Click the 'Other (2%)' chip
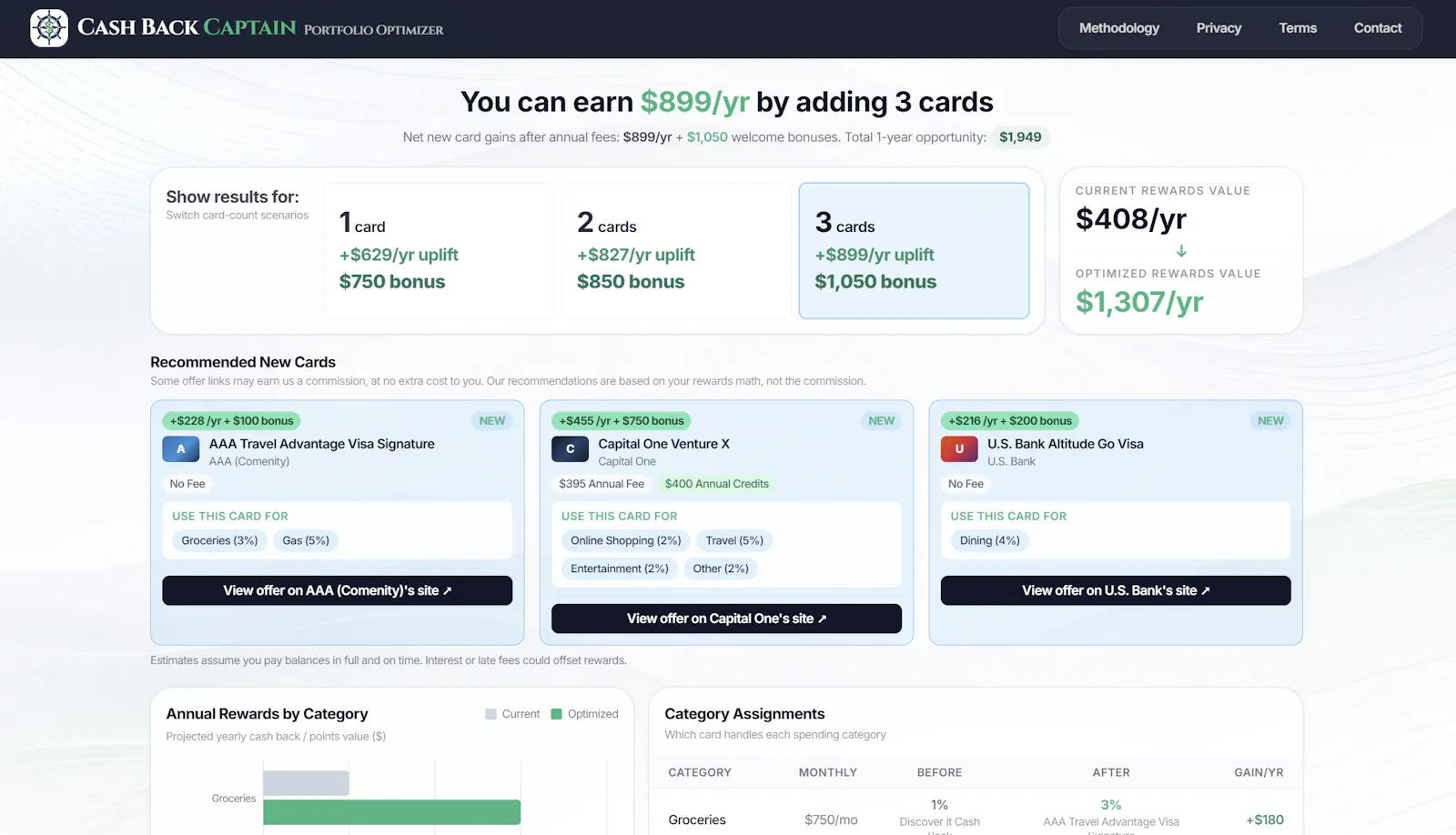Viewport: 1456px width, 835px height. click(x=721, y=568)
